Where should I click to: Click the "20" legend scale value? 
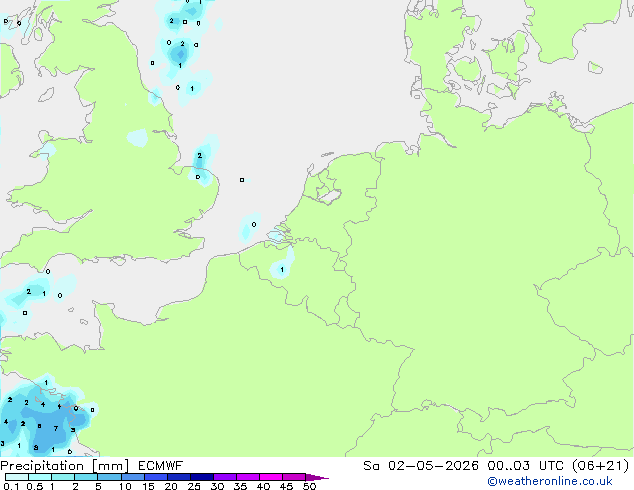pyautogui.click(x=171, y=486)
